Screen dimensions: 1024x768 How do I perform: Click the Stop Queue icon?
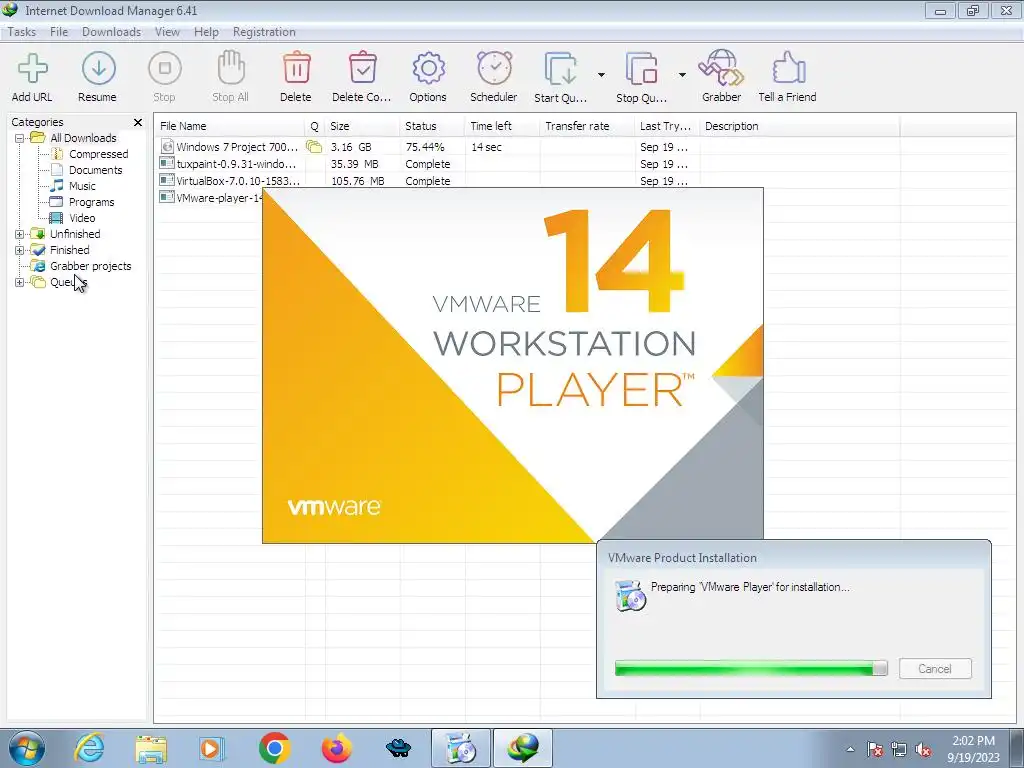[642, 69]
